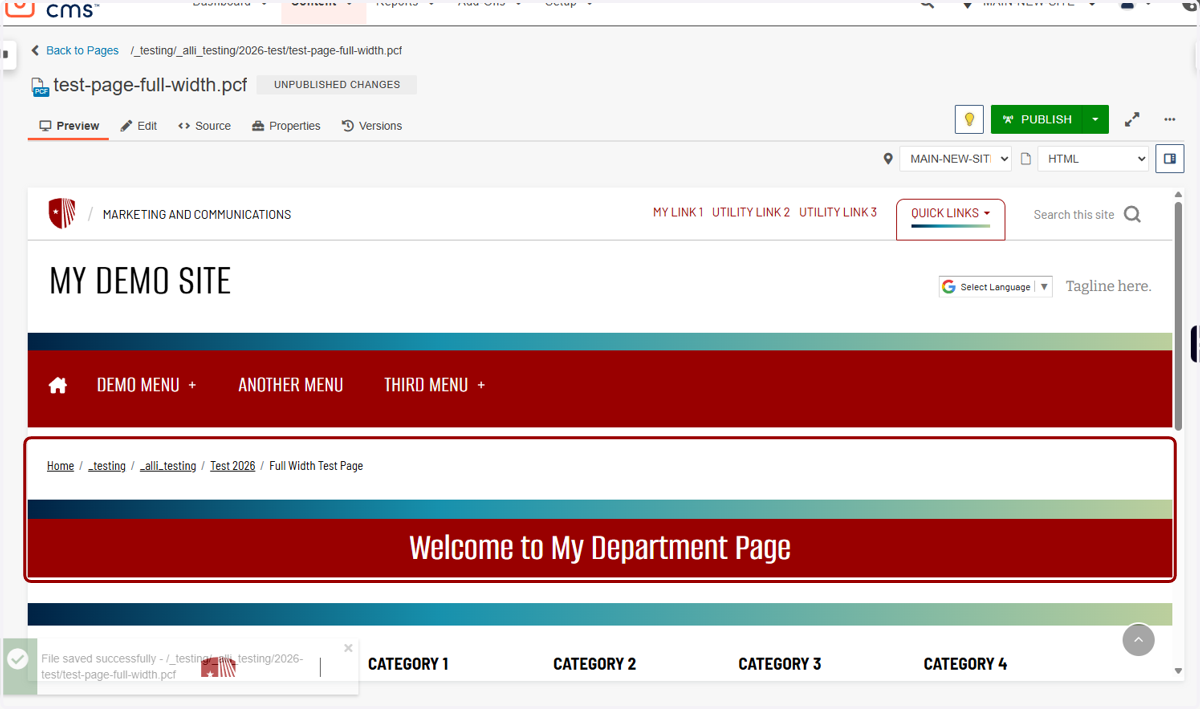Click the green Publish button
This screenshot has height=709, width=1200.
pyautogui.click(x=1036, y=119)
